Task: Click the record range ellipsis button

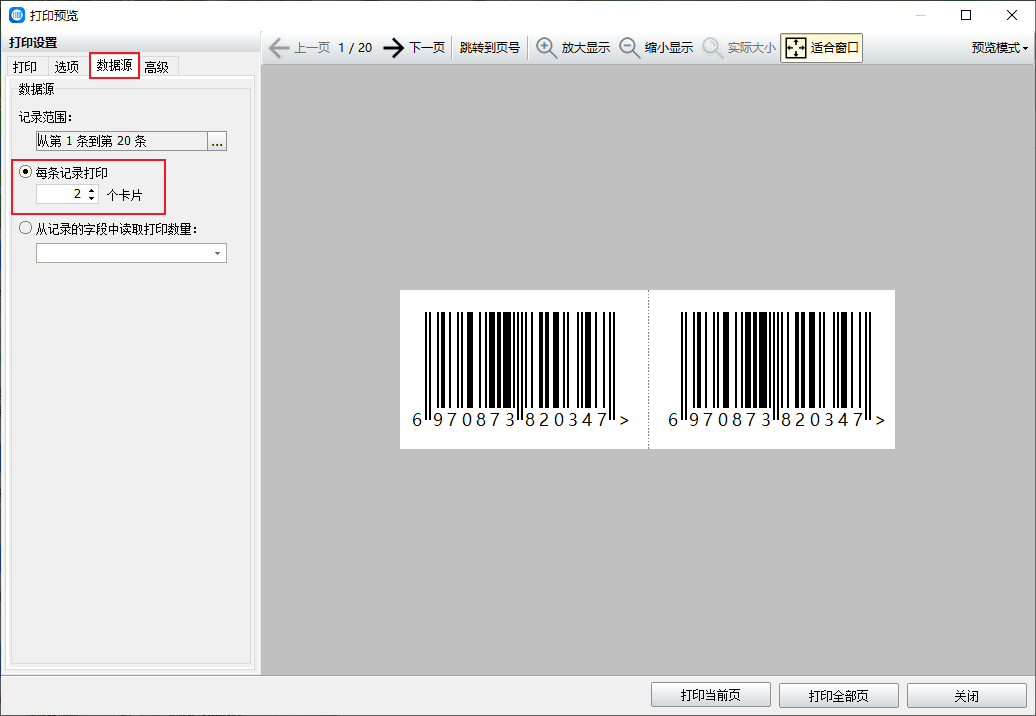Action: pos(217,141)
